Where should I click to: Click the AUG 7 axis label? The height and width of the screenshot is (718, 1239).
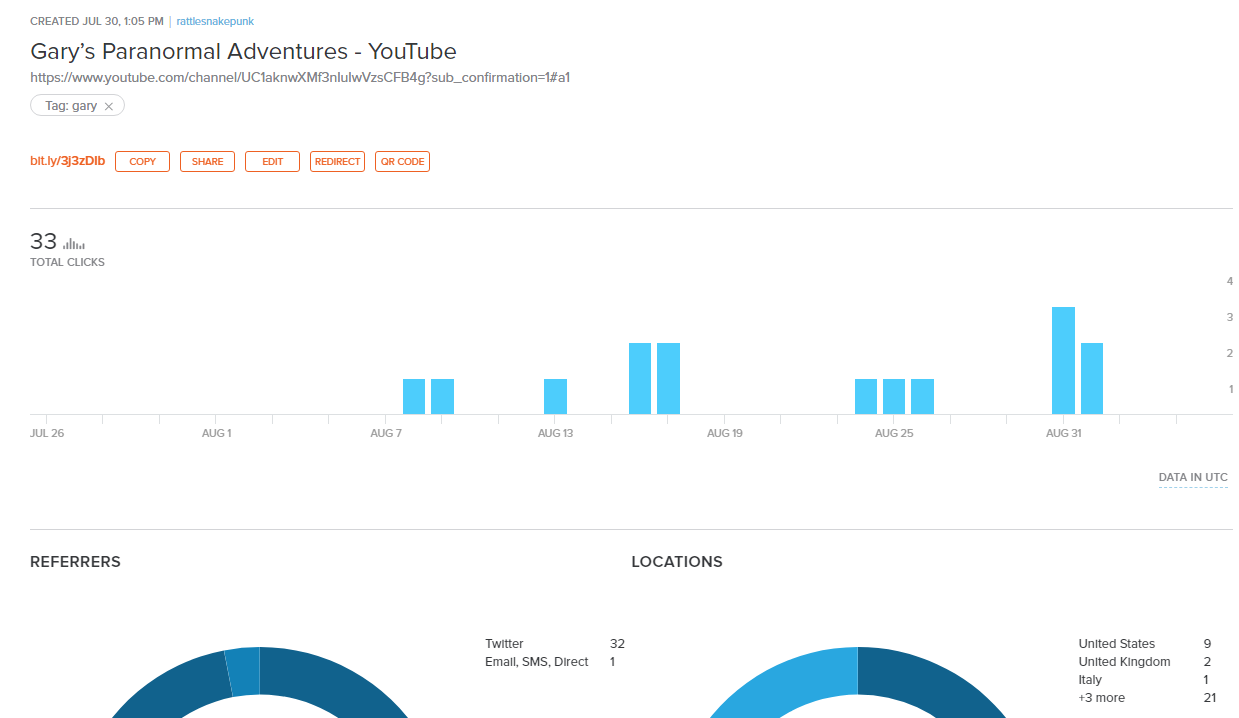coord(386,434)
